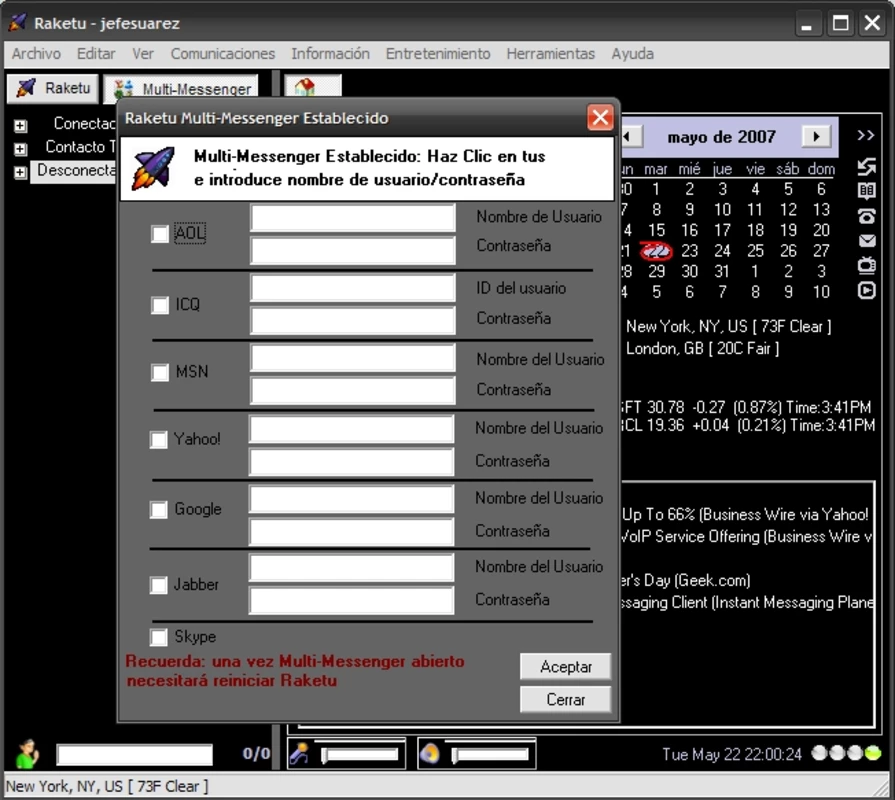895x800 pixels.
Task: Expand the Conectado tree group
Action: [x=21, y=126]
